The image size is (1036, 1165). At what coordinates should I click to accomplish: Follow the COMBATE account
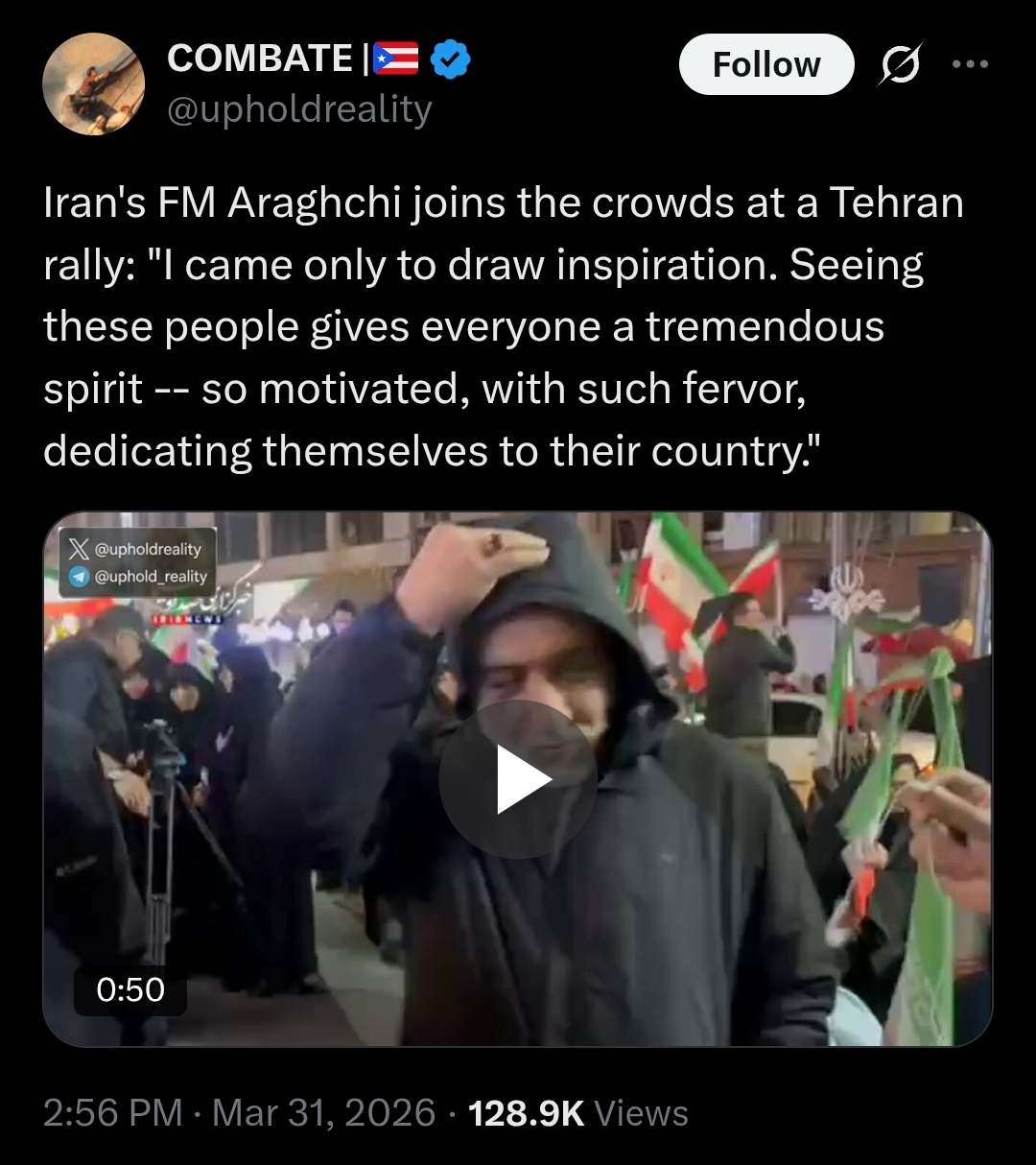766,64
